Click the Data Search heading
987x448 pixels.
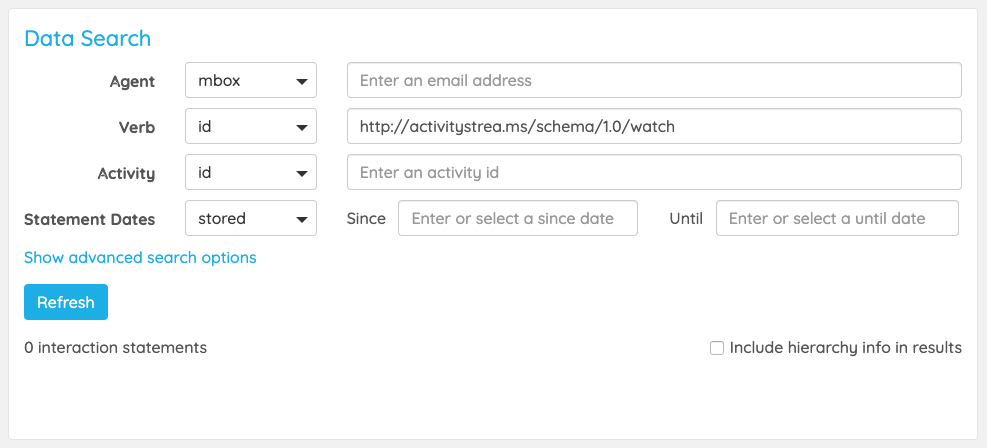(87, 39)
